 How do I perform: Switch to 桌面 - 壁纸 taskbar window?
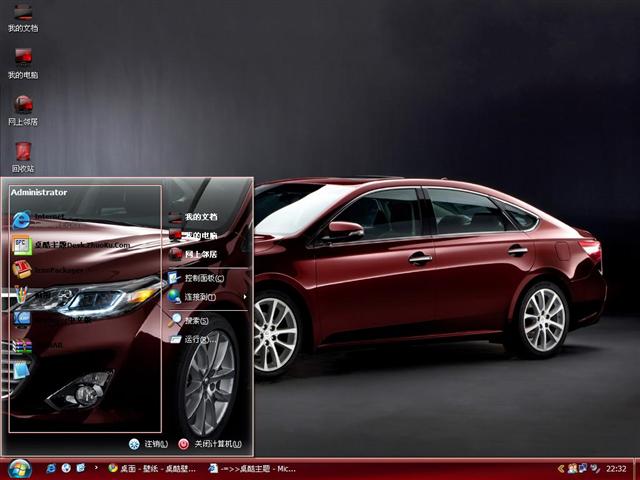tap(152, 469)
